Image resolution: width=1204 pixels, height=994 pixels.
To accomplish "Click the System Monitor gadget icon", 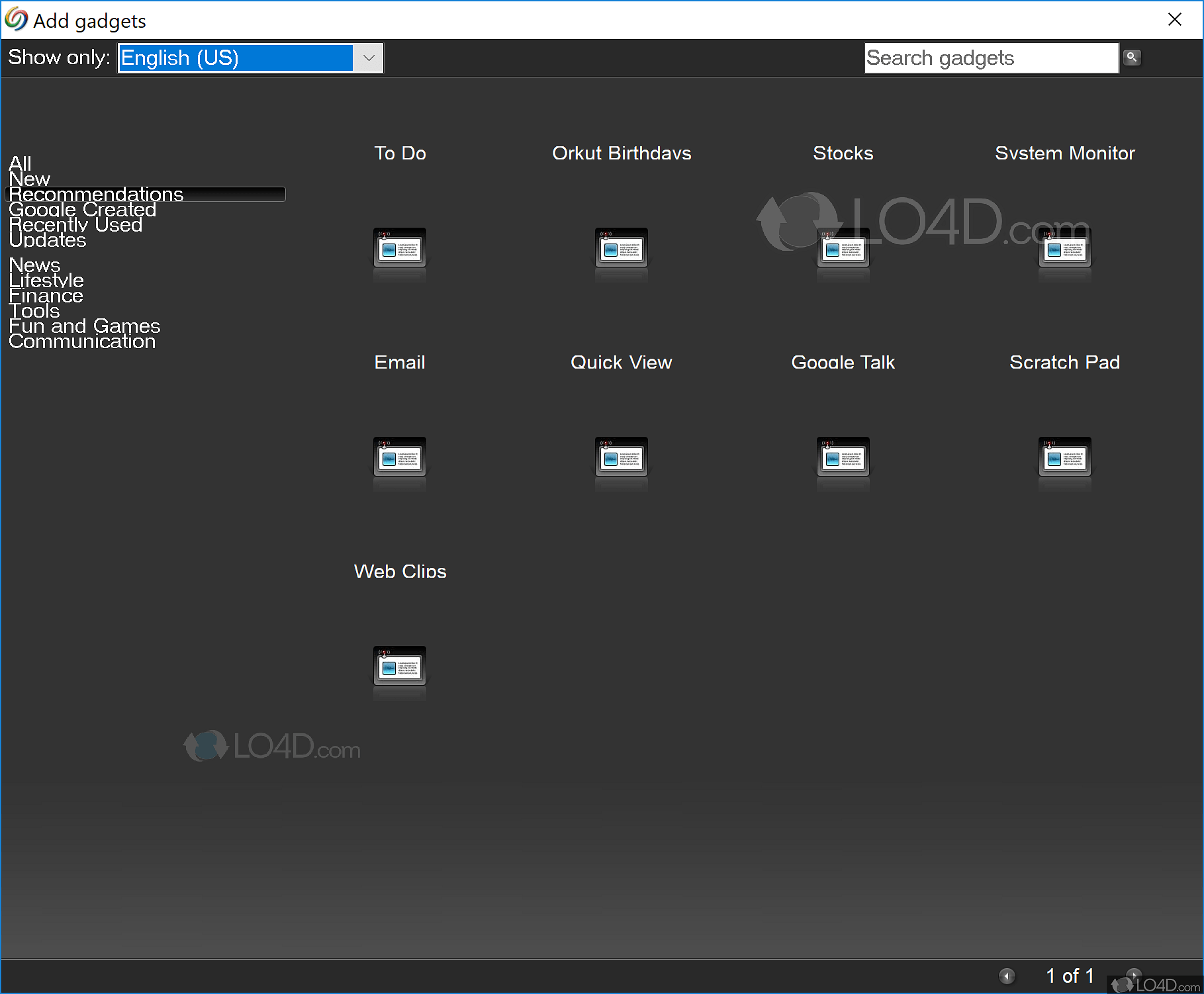I will pos(1065,248).
